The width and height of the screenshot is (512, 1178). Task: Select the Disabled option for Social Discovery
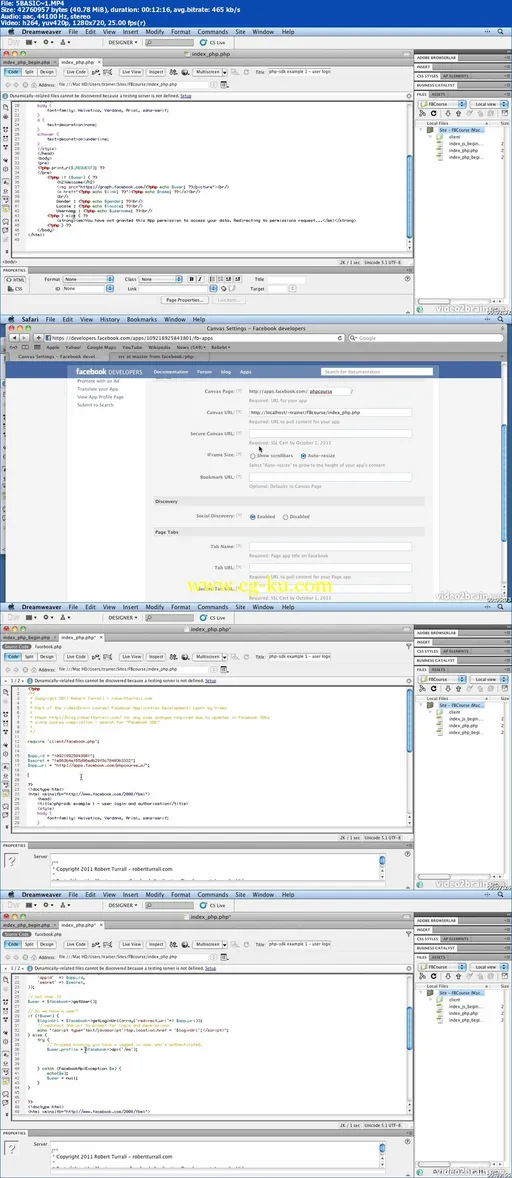(x=285, y=517)
